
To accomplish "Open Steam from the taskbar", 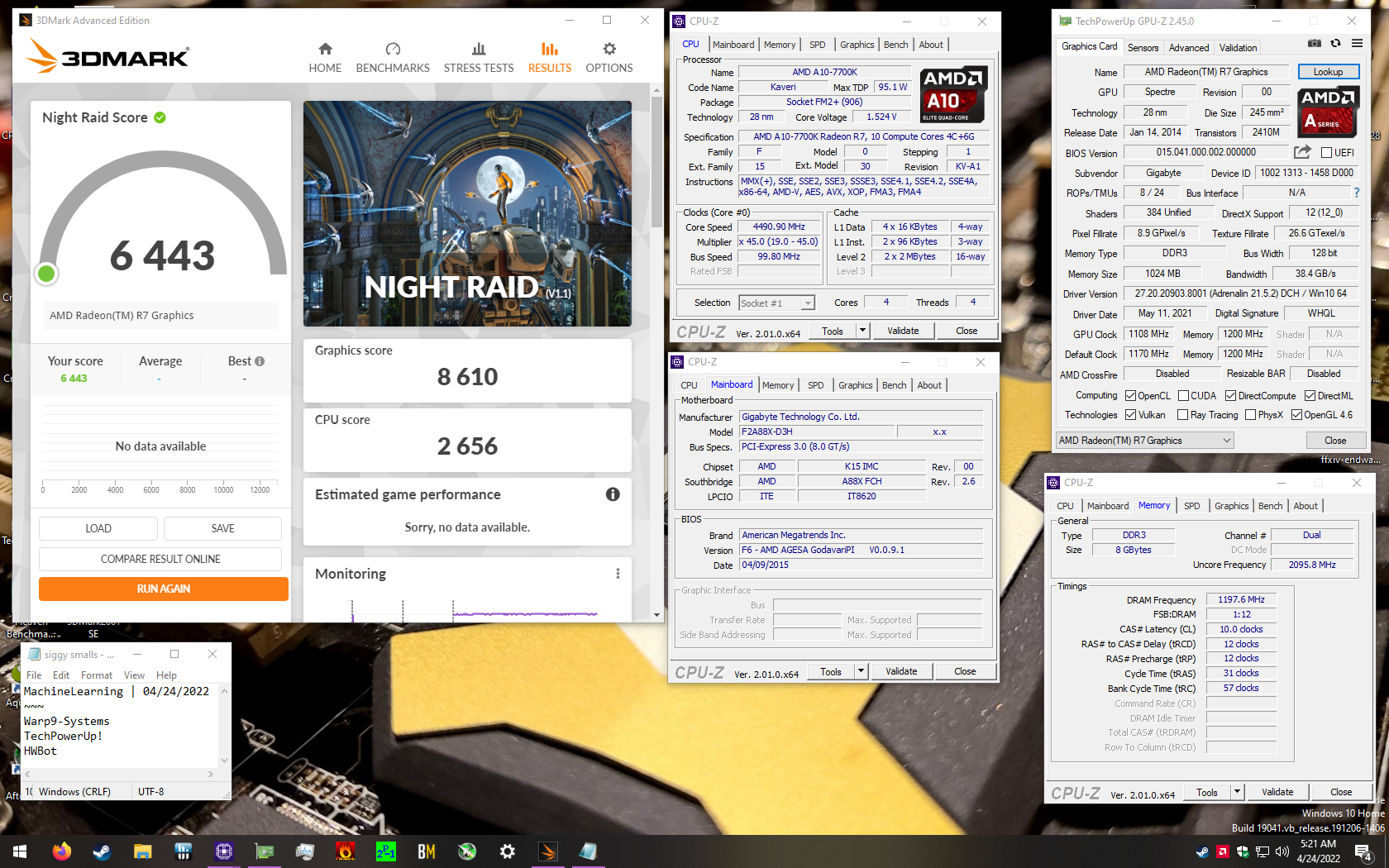I will [x=102, y=851].
